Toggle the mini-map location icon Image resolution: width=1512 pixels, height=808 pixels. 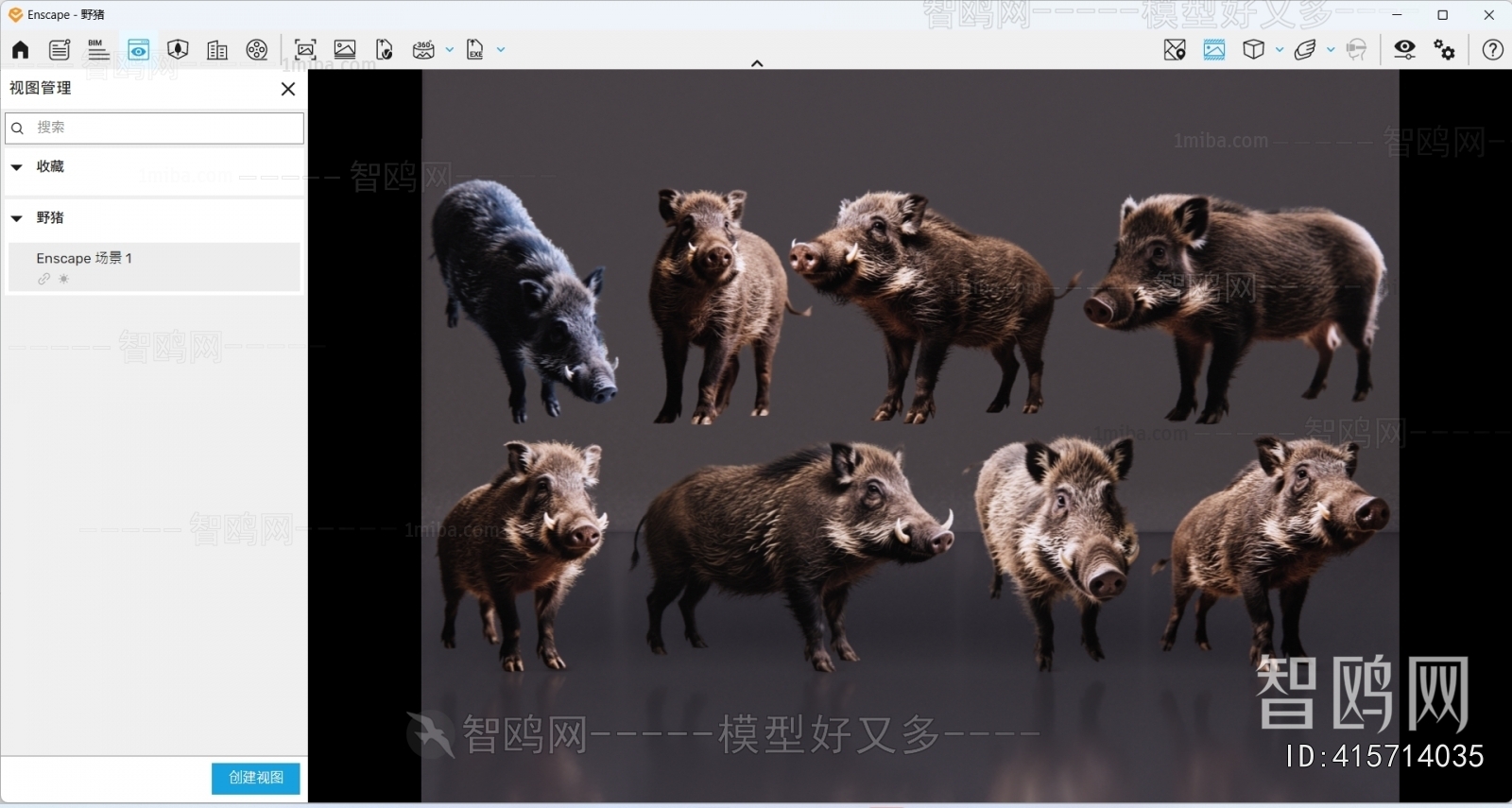click(1175, 50)
